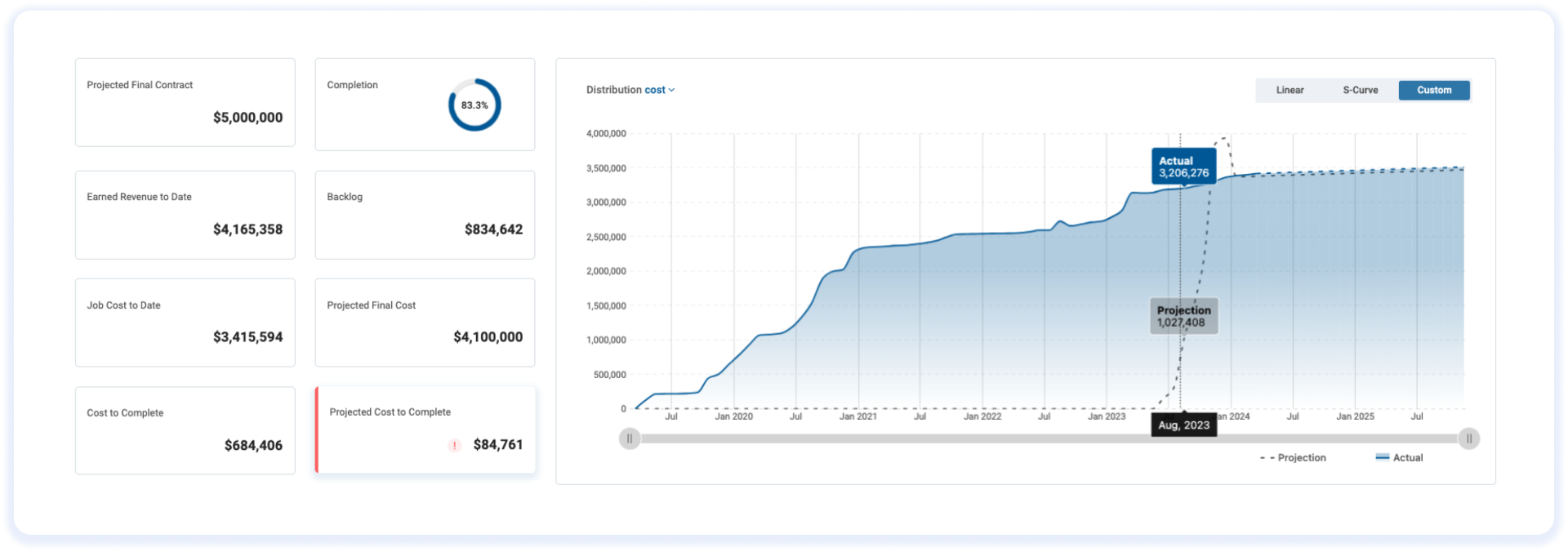The width and height of the screenshot is (1568, 552).
Task: Click the right range slider handle
Action: 1469,438
